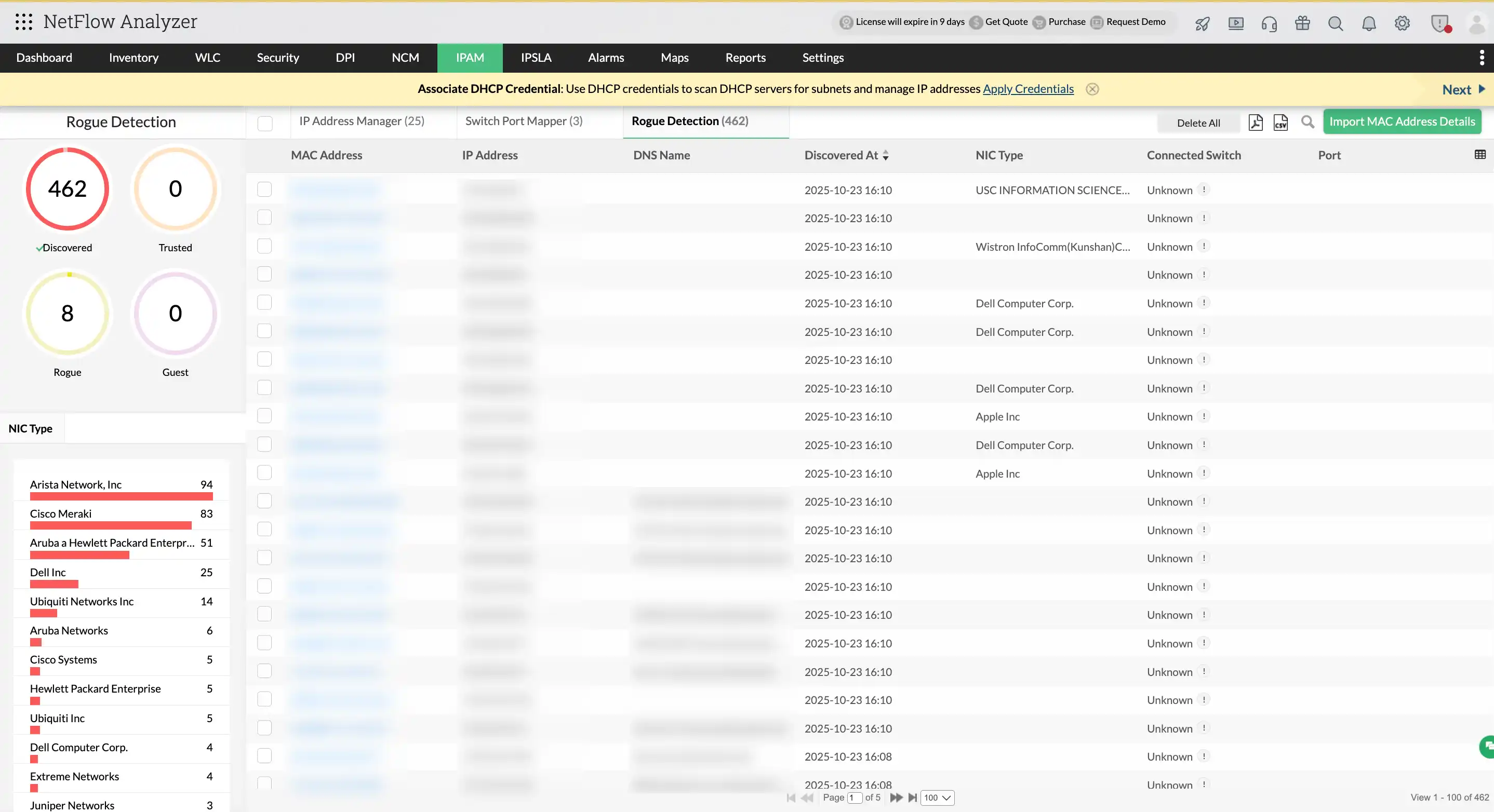Open the notifications bell icon

[x=1369, y=23]
